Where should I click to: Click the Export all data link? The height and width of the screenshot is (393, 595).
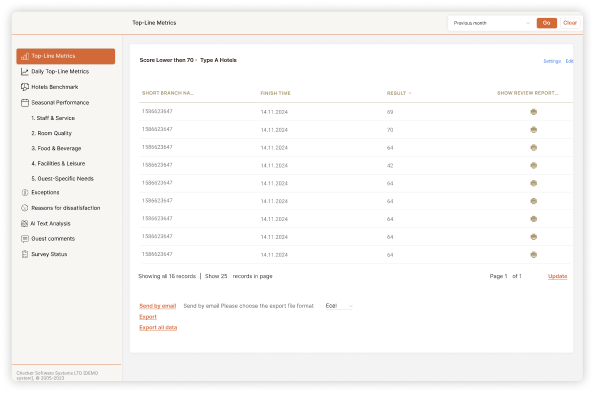pyautogui.click(x=158, y=327)
